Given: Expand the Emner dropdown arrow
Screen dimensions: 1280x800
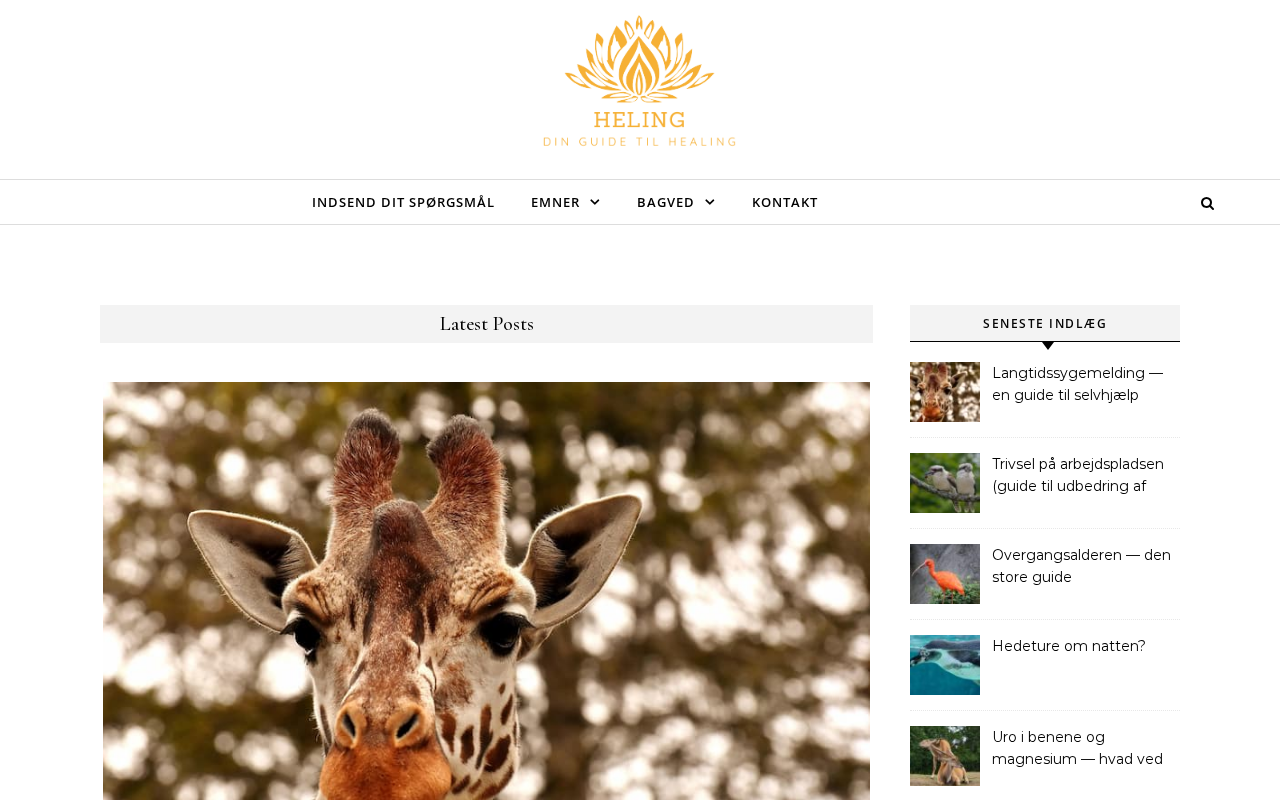Looking at the screenshot, I should (595, 202).
